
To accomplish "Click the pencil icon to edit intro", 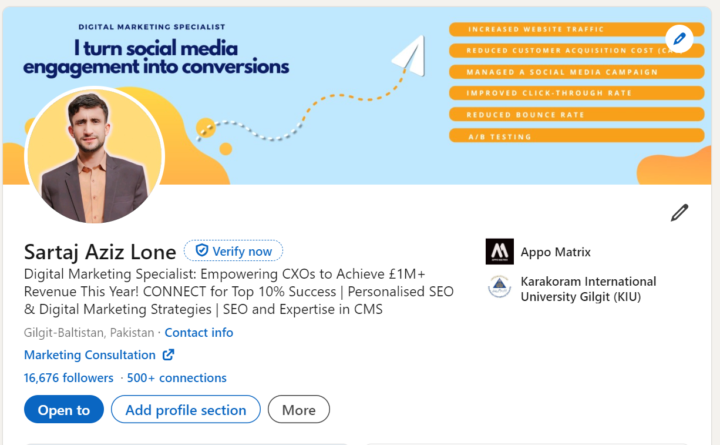I will tap(679, 213).
